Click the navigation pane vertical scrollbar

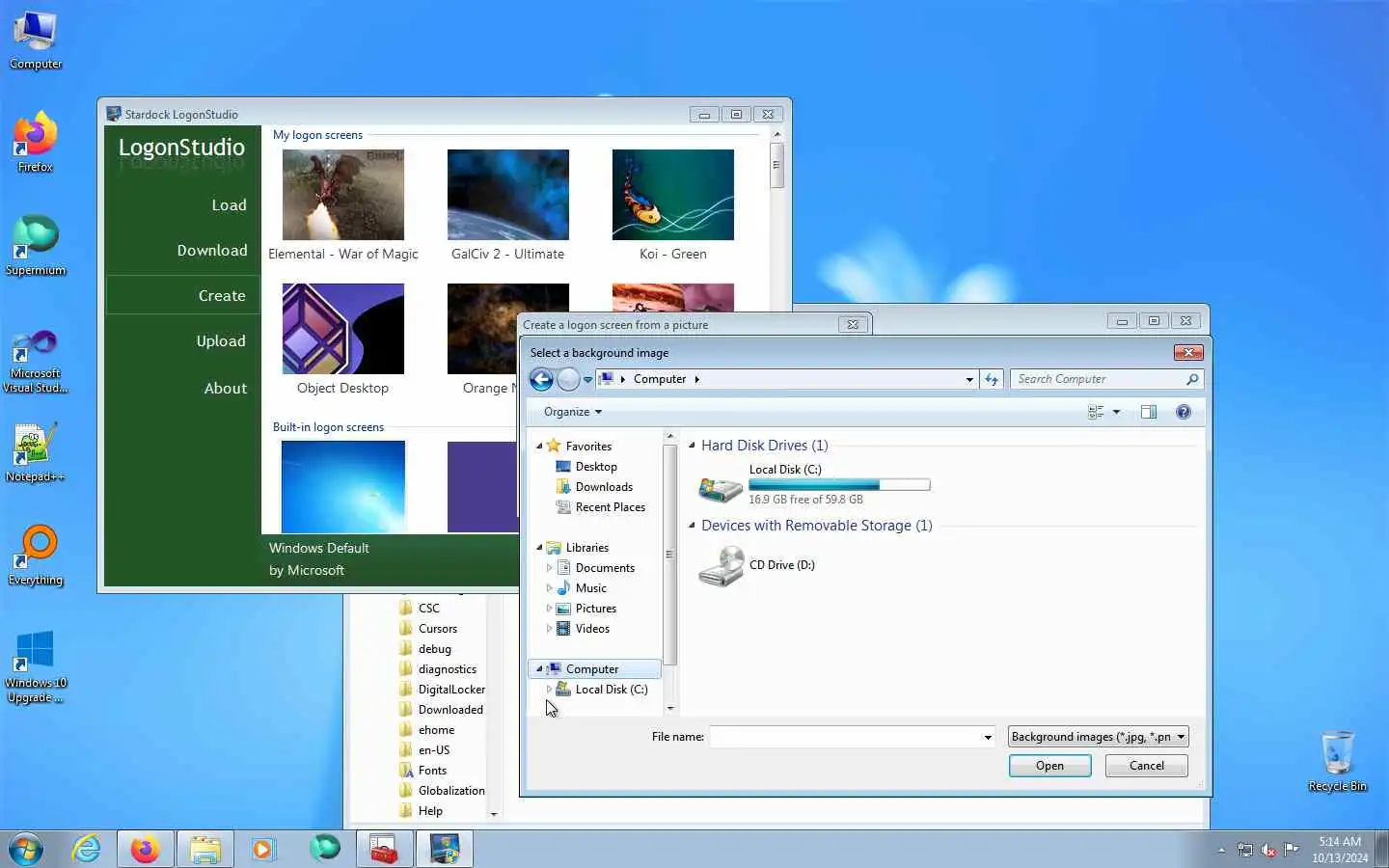click(x=669, y=555)
